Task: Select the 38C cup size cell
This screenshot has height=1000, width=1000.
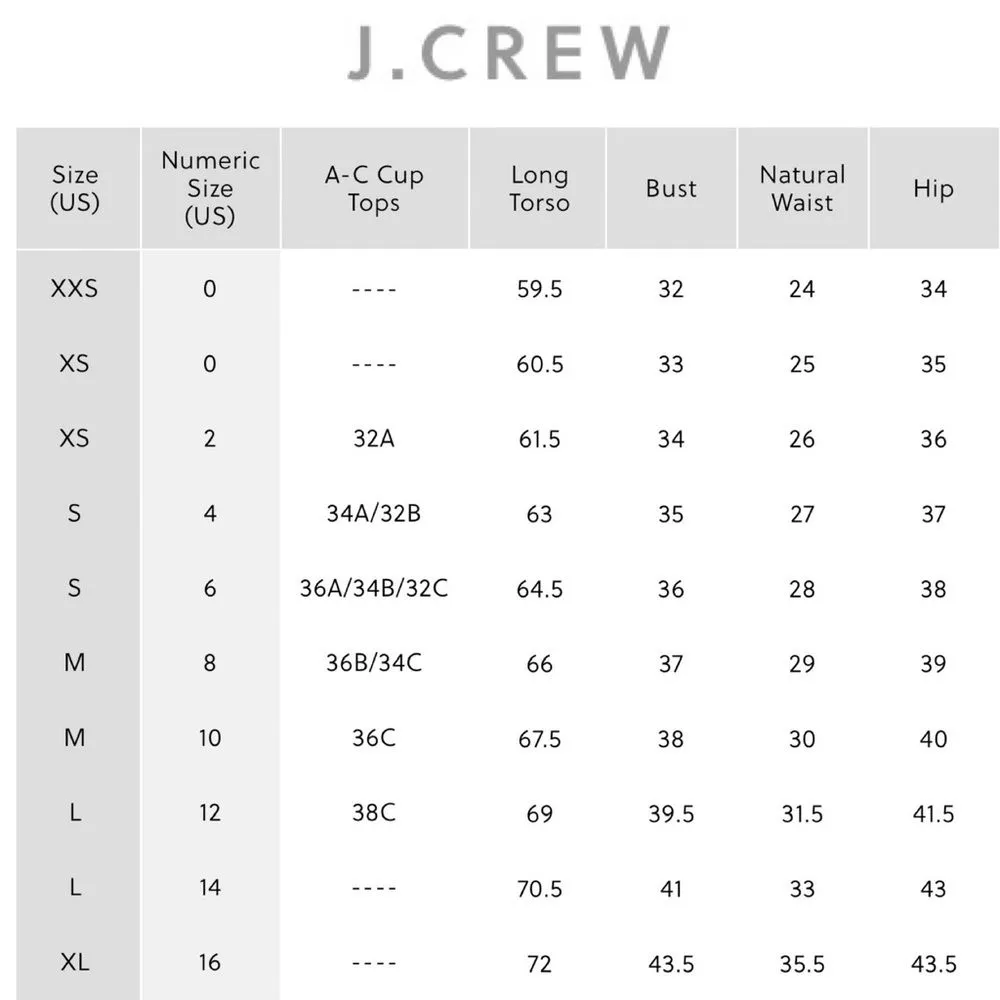Action: click(x=374, y=813)
